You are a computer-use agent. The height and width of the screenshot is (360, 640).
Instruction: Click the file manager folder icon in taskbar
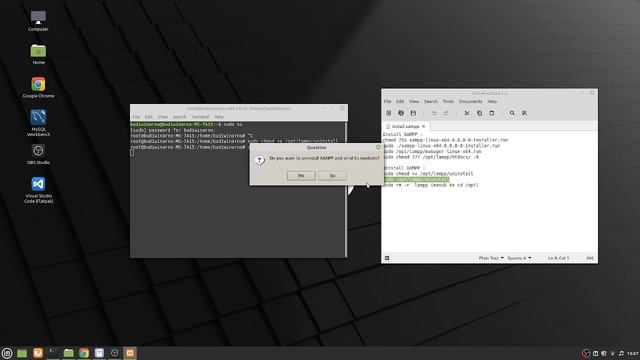point(69,353)
